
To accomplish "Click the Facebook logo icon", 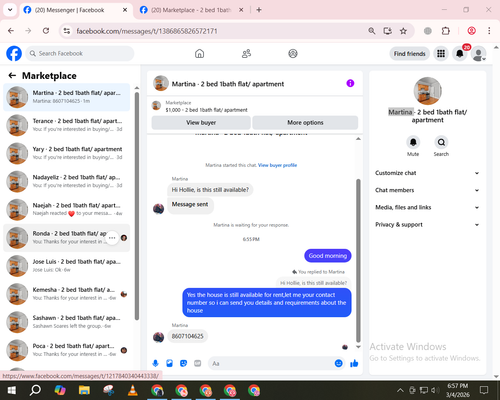I will (x=14, y=53).
